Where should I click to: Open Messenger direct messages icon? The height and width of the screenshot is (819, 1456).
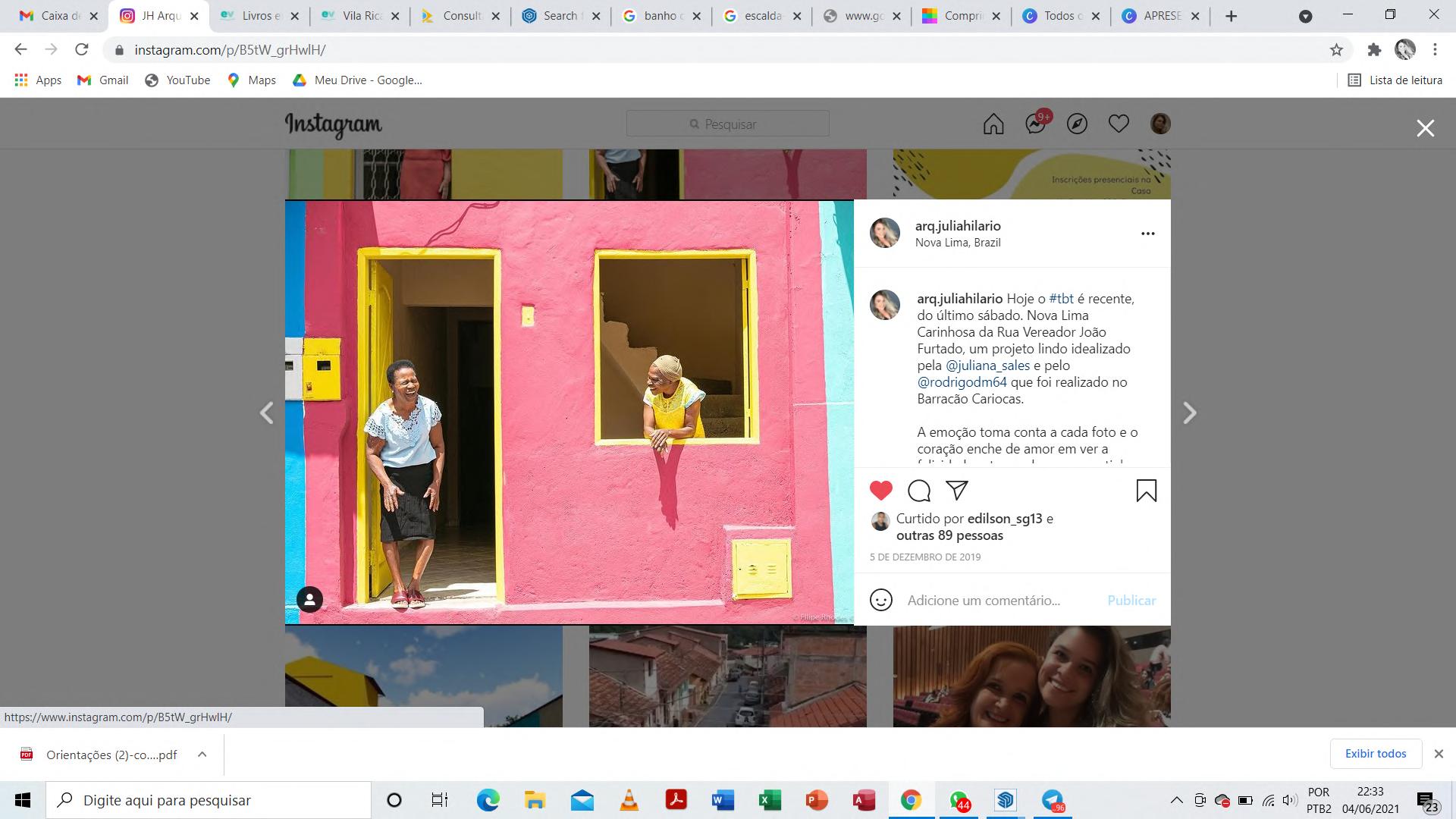pyautogui.click(x=1035, y=124)
